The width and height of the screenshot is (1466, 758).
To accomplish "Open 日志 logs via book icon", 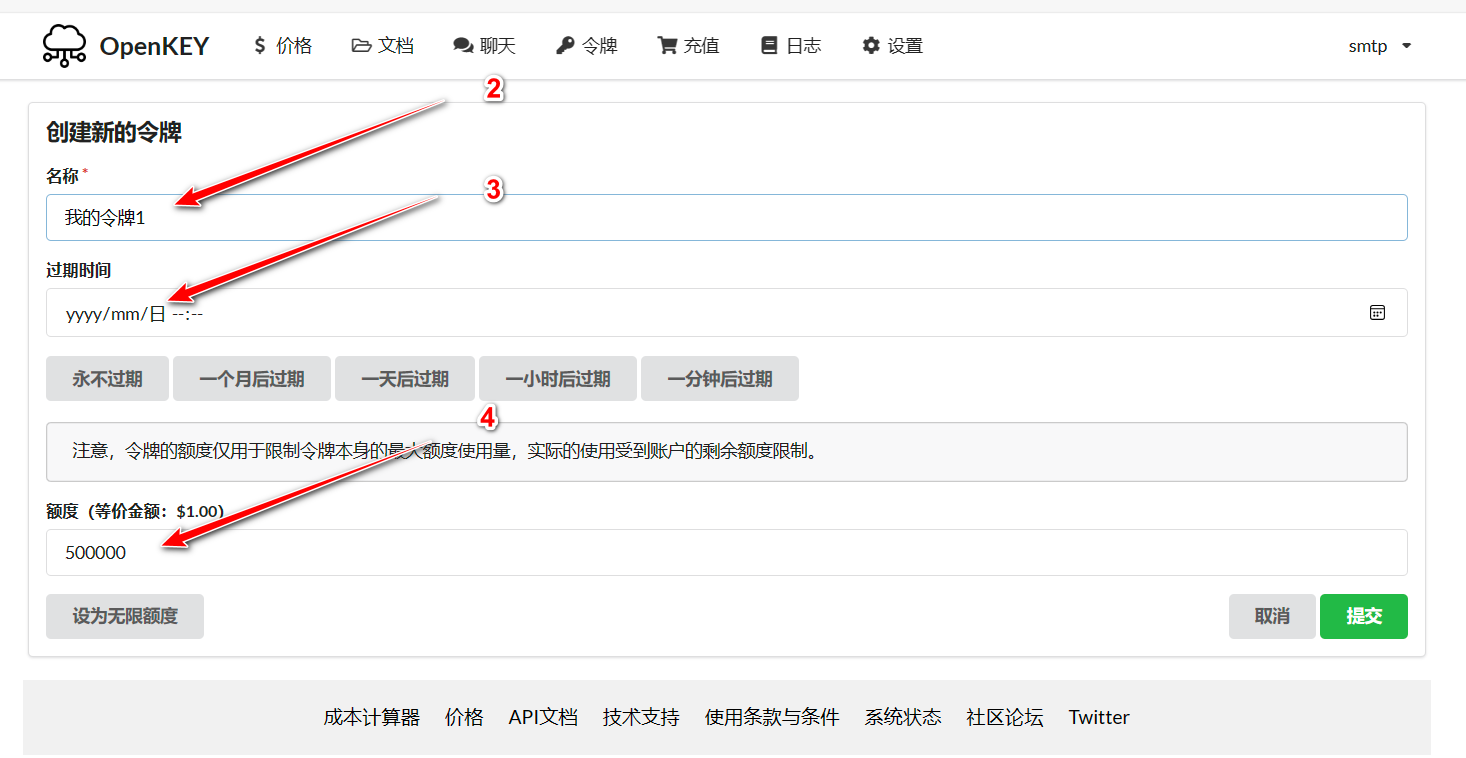I will (769, 46).
